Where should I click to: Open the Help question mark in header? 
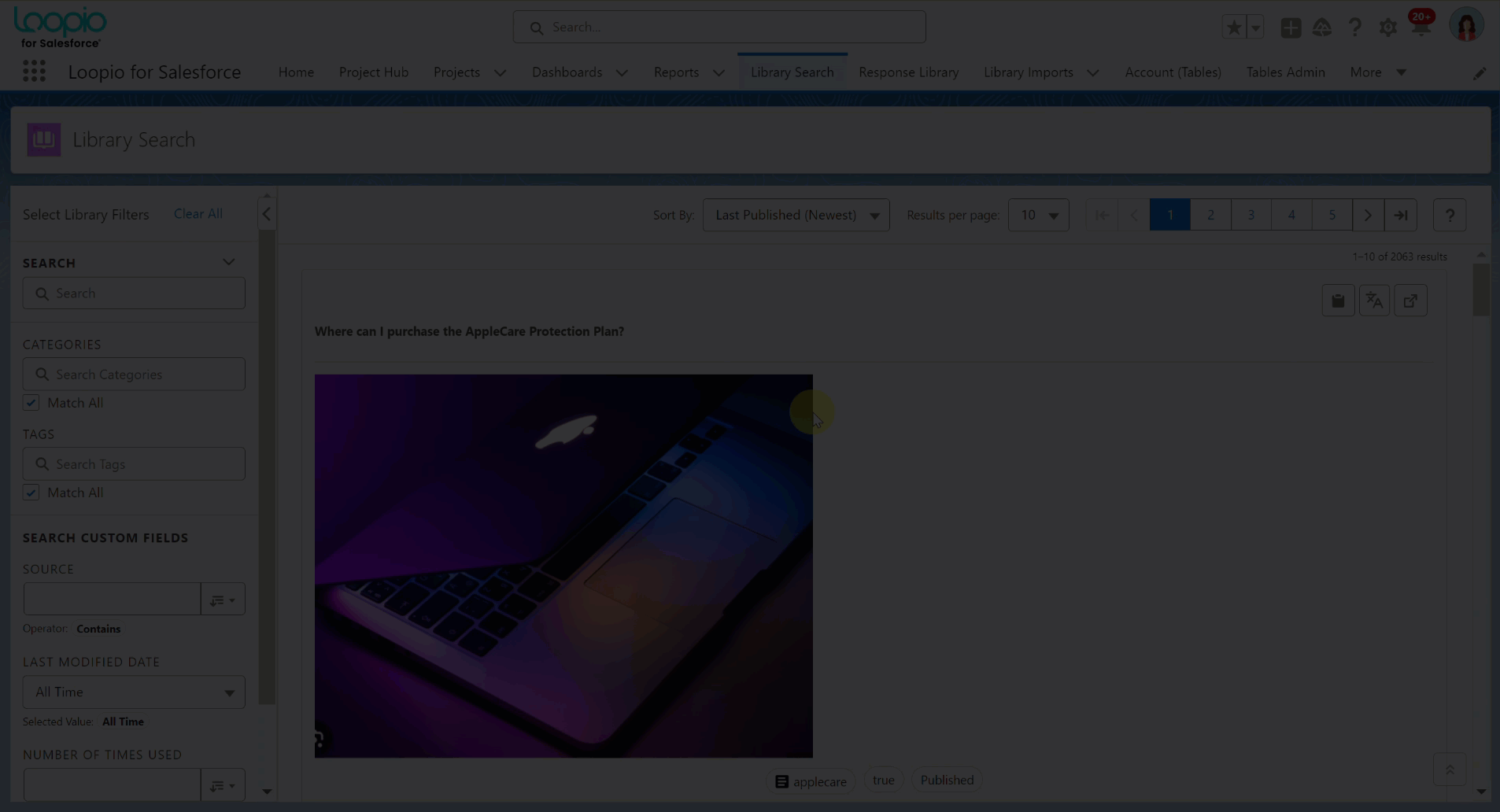coord(1354,28)
